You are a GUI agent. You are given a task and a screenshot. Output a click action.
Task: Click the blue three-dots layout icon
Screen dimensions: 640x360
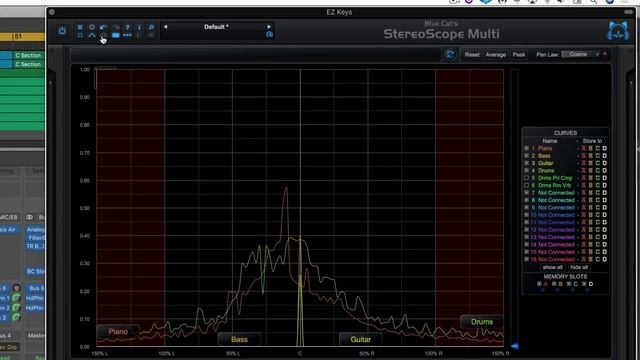(x=127, y=36)
